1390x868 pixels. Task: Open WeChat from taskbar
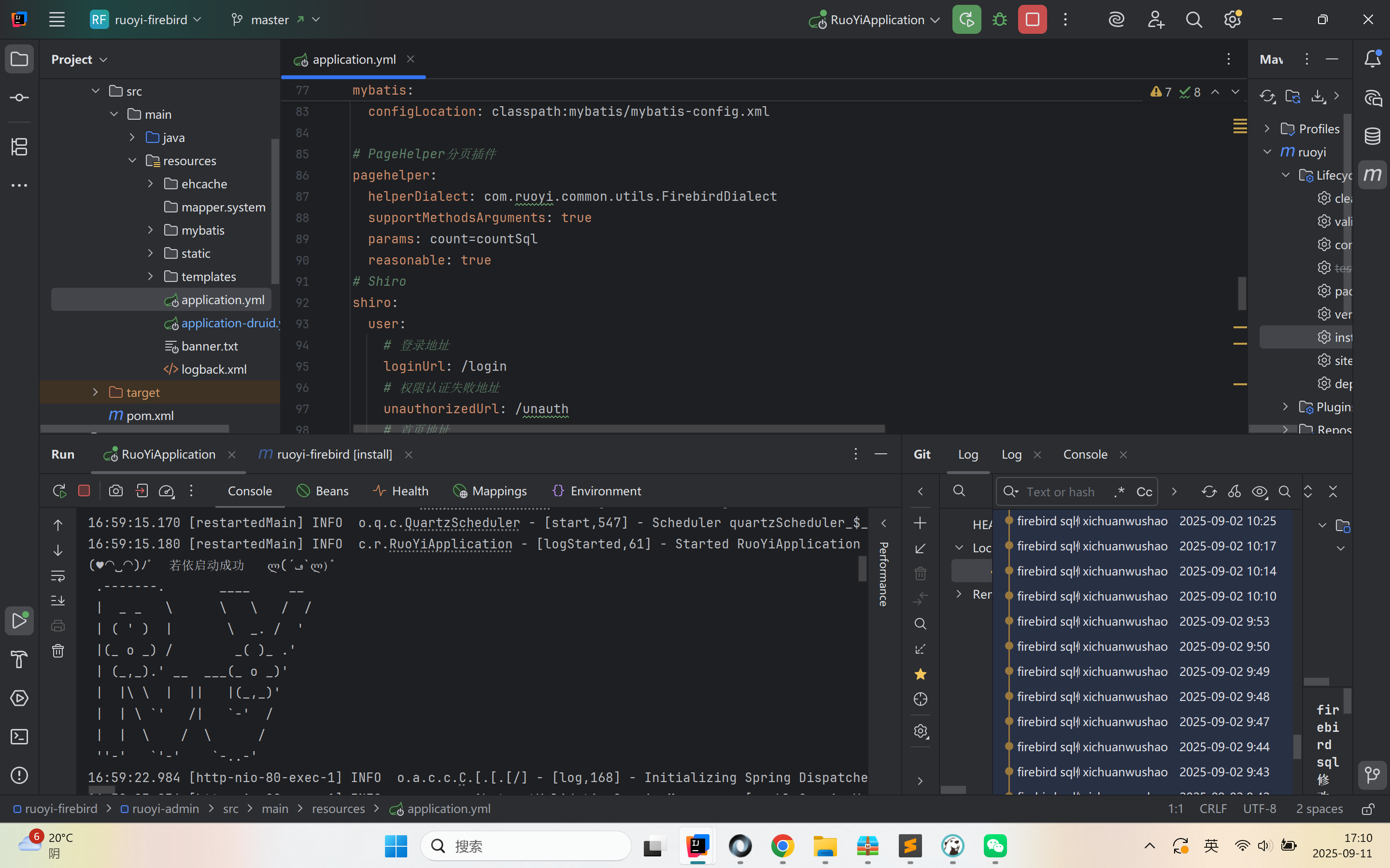tap(995, 846)
